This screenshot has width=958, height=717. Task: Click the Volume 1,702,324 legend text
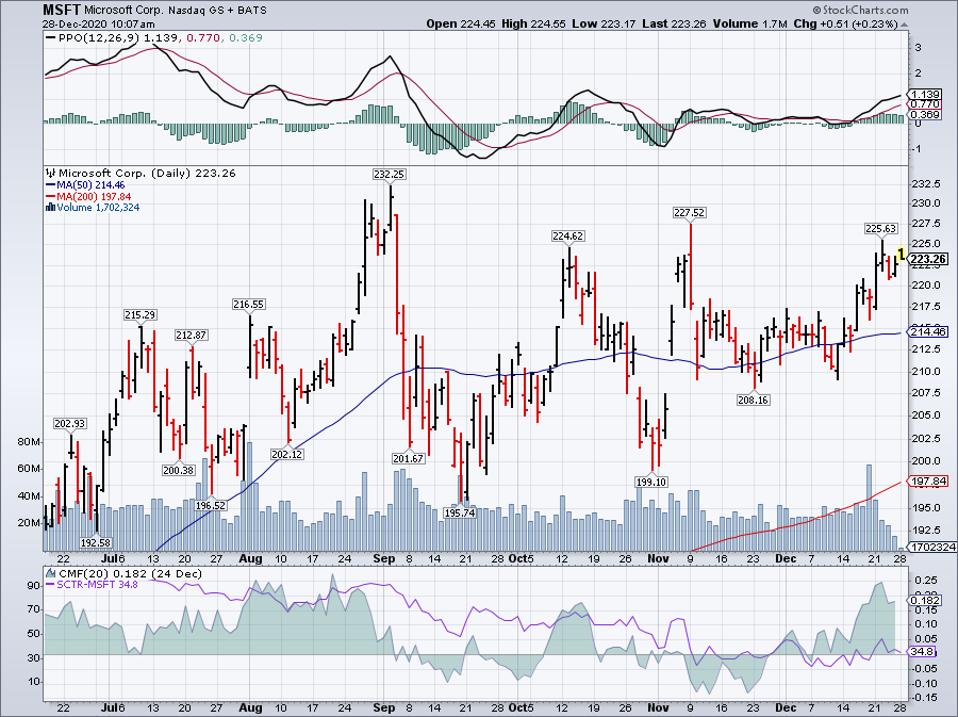[98, 208]
